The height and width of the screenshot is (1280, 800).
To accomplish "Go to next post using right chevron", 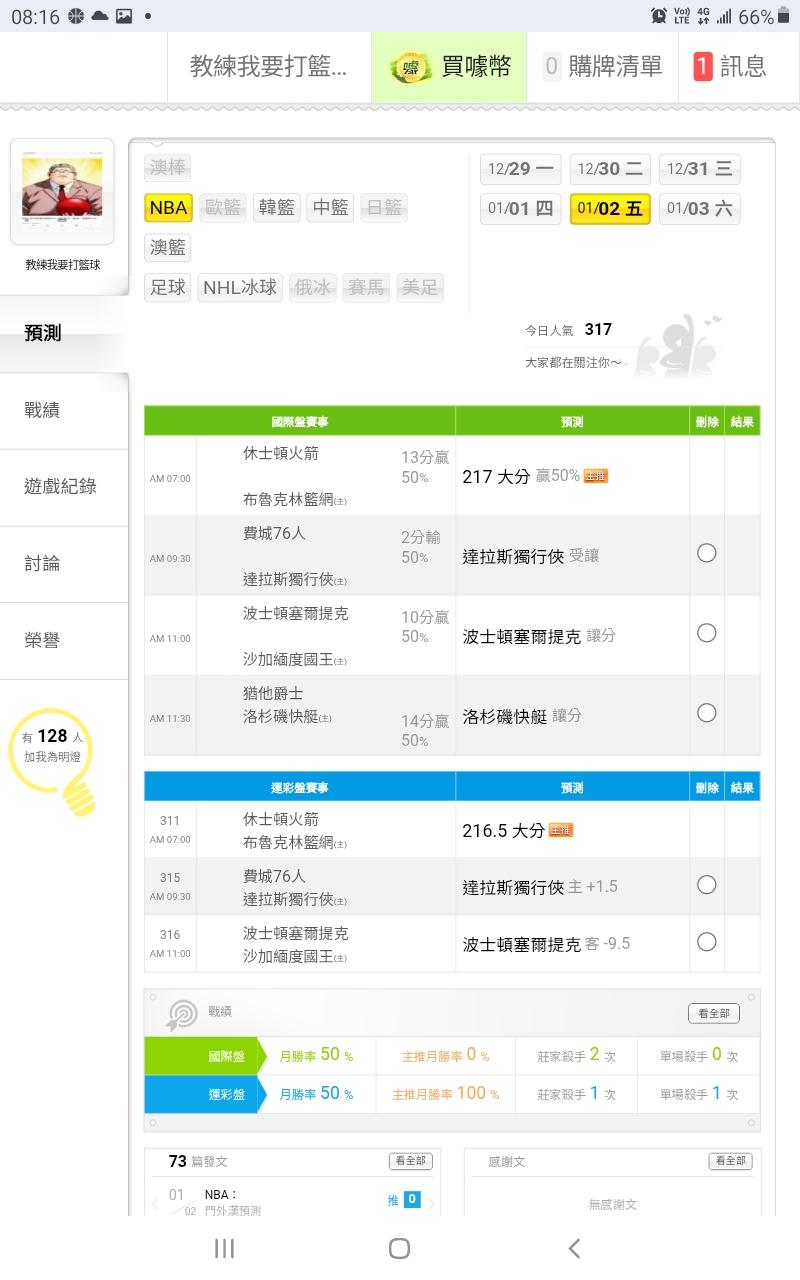I will [432, 1203].
